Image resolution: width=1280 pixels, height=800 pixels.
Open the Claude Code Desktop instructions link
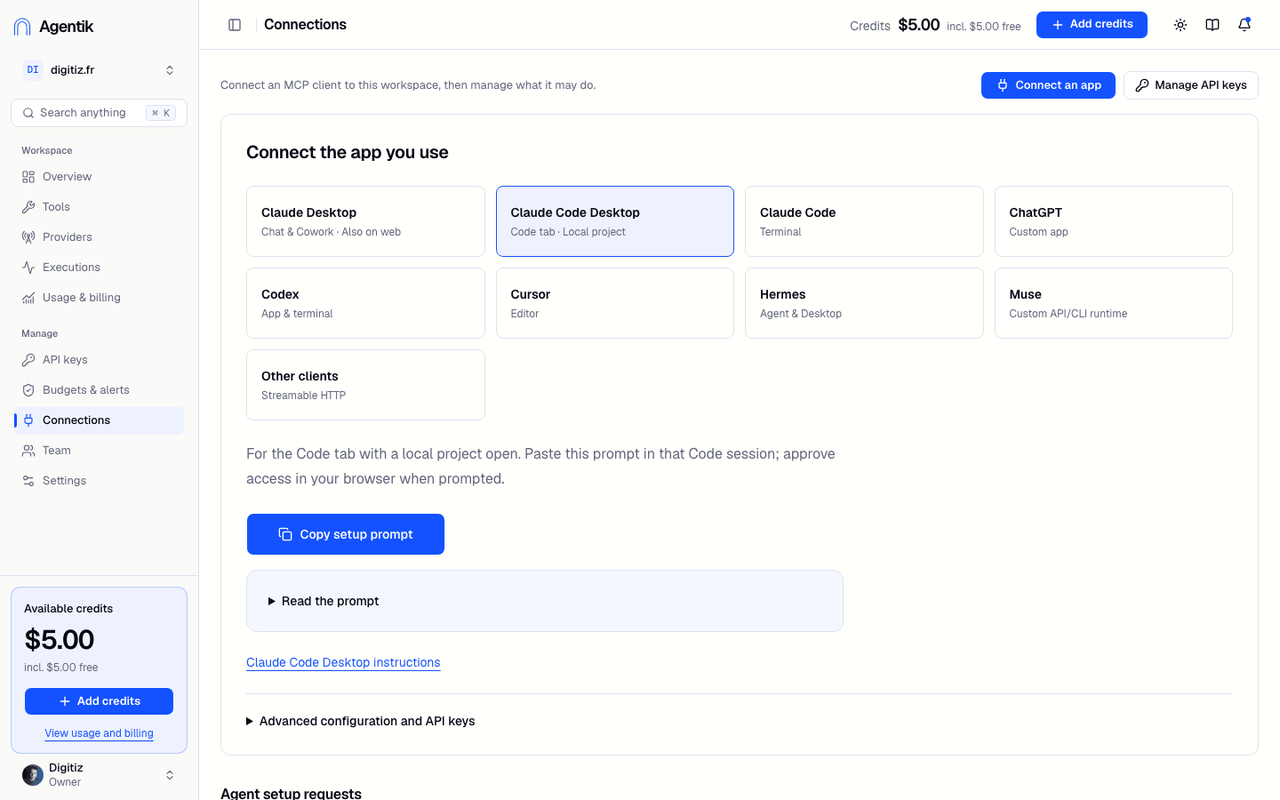(x=343, y=662)
